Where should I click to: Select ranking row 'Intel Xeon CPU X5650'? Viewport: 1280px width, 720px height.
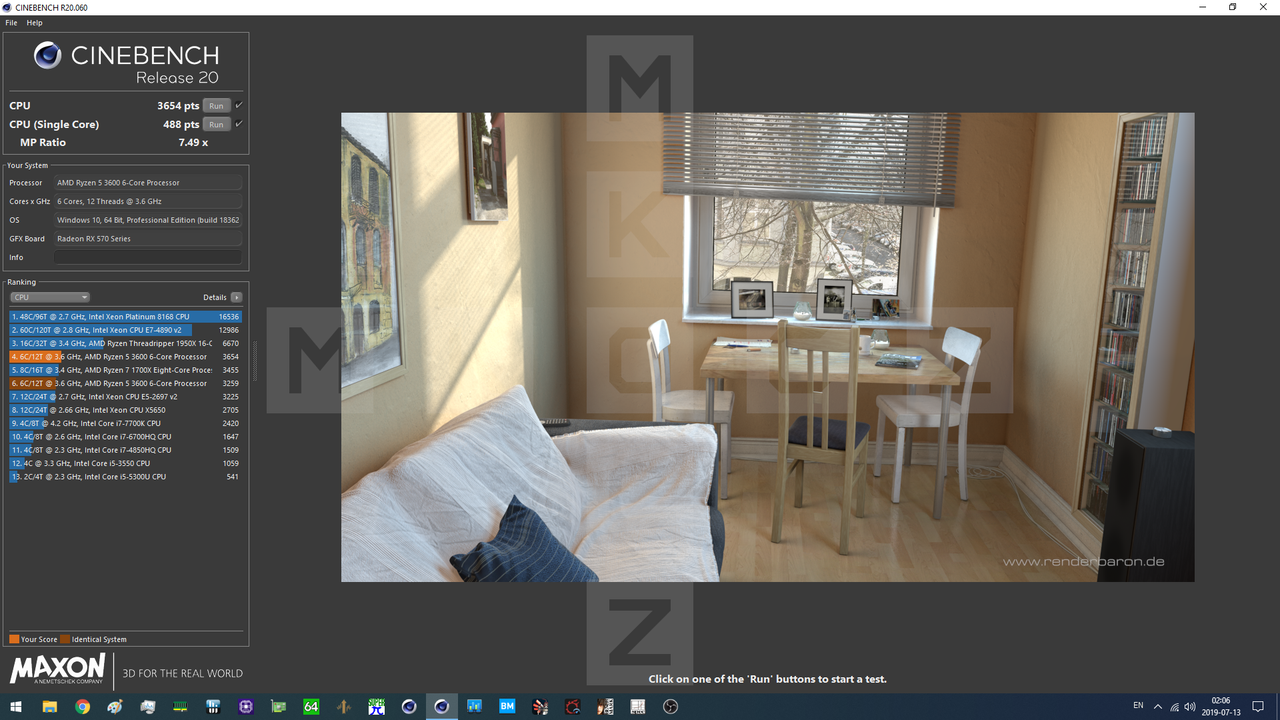coord(126,410)
